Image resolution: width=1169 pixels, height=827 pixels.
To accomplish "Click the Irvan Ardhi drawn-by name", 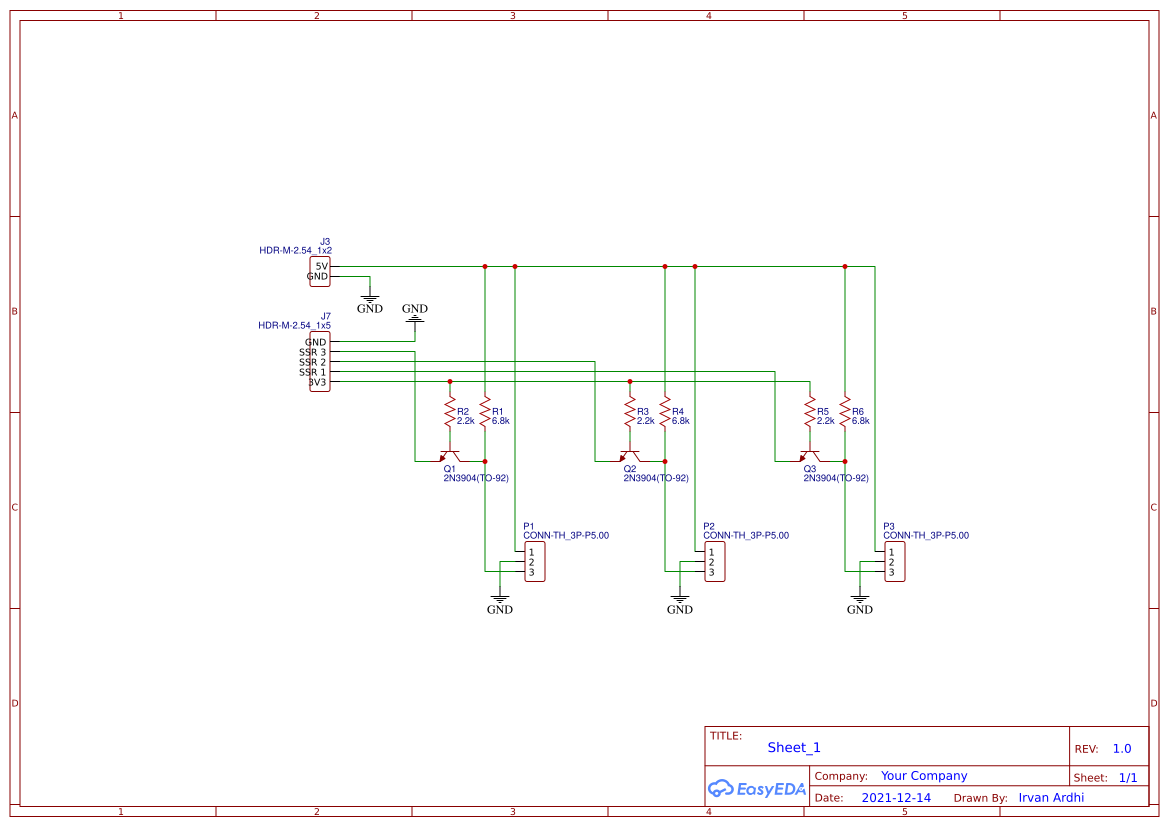I will 1051,797.
